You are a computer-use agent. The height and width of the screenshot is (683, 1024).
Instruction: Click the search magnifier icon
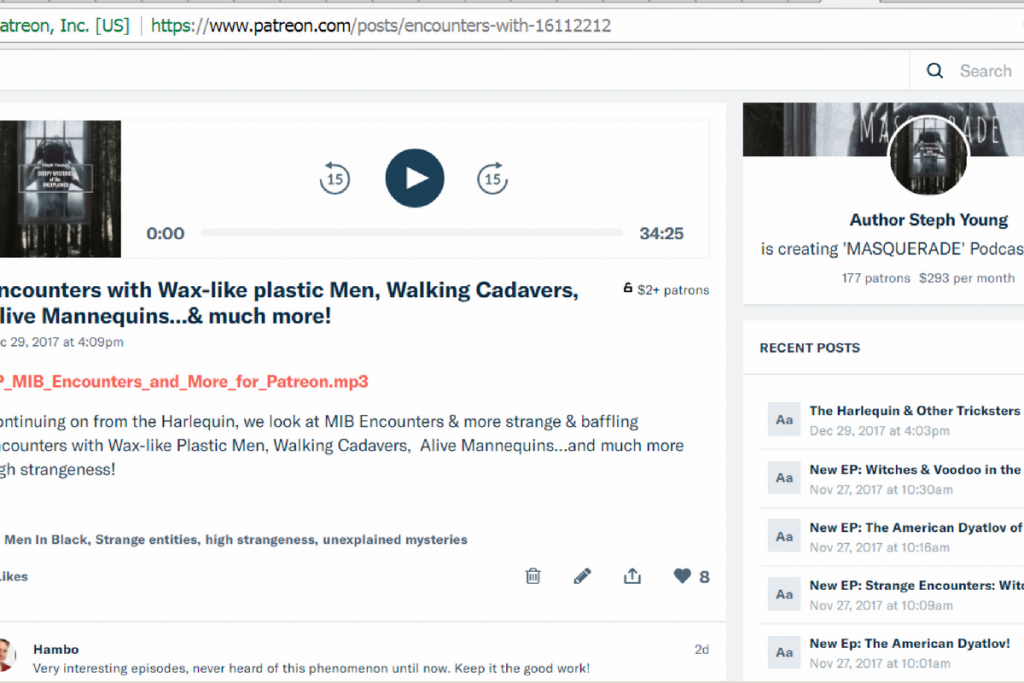point(935,71)
